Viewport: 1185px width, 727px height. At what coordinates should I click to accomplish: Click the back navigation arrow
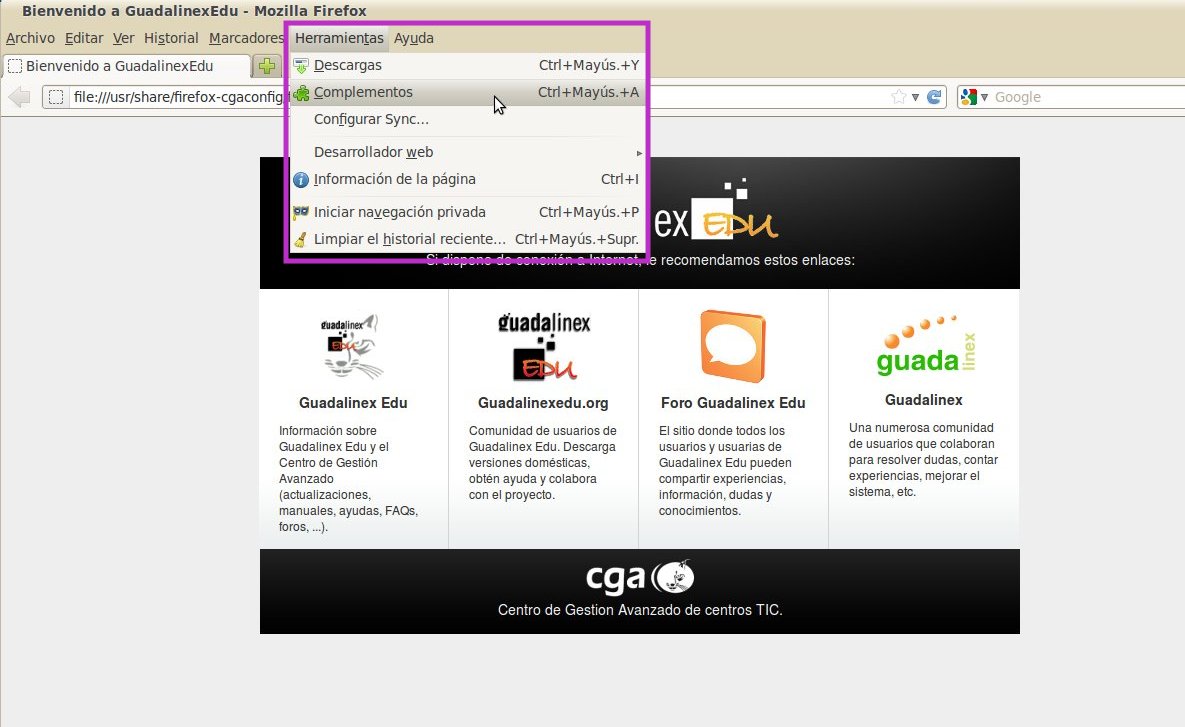pos(19,97)
